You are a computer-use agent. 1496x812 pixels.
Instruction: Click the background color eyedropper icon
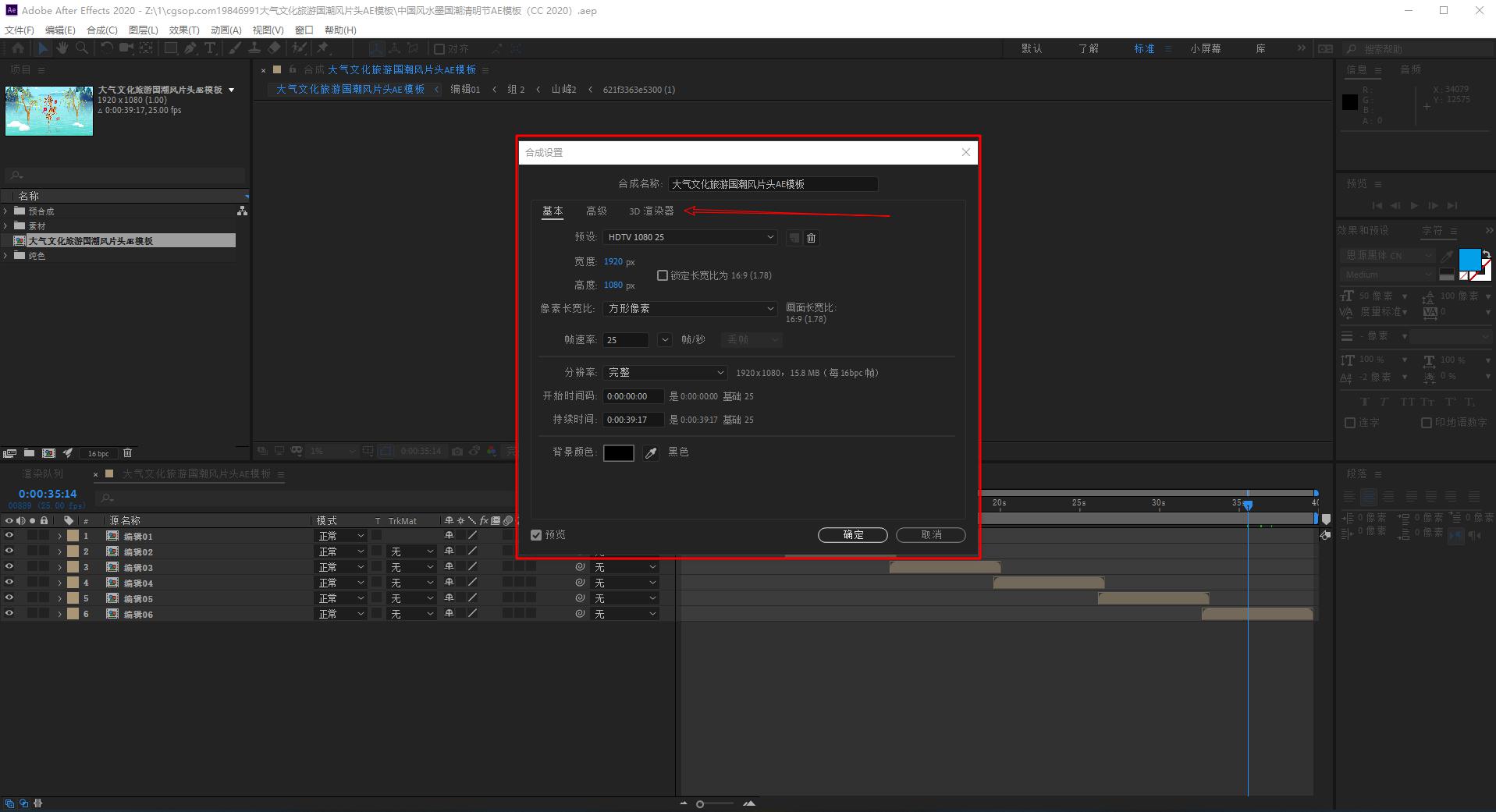[651, 453]
